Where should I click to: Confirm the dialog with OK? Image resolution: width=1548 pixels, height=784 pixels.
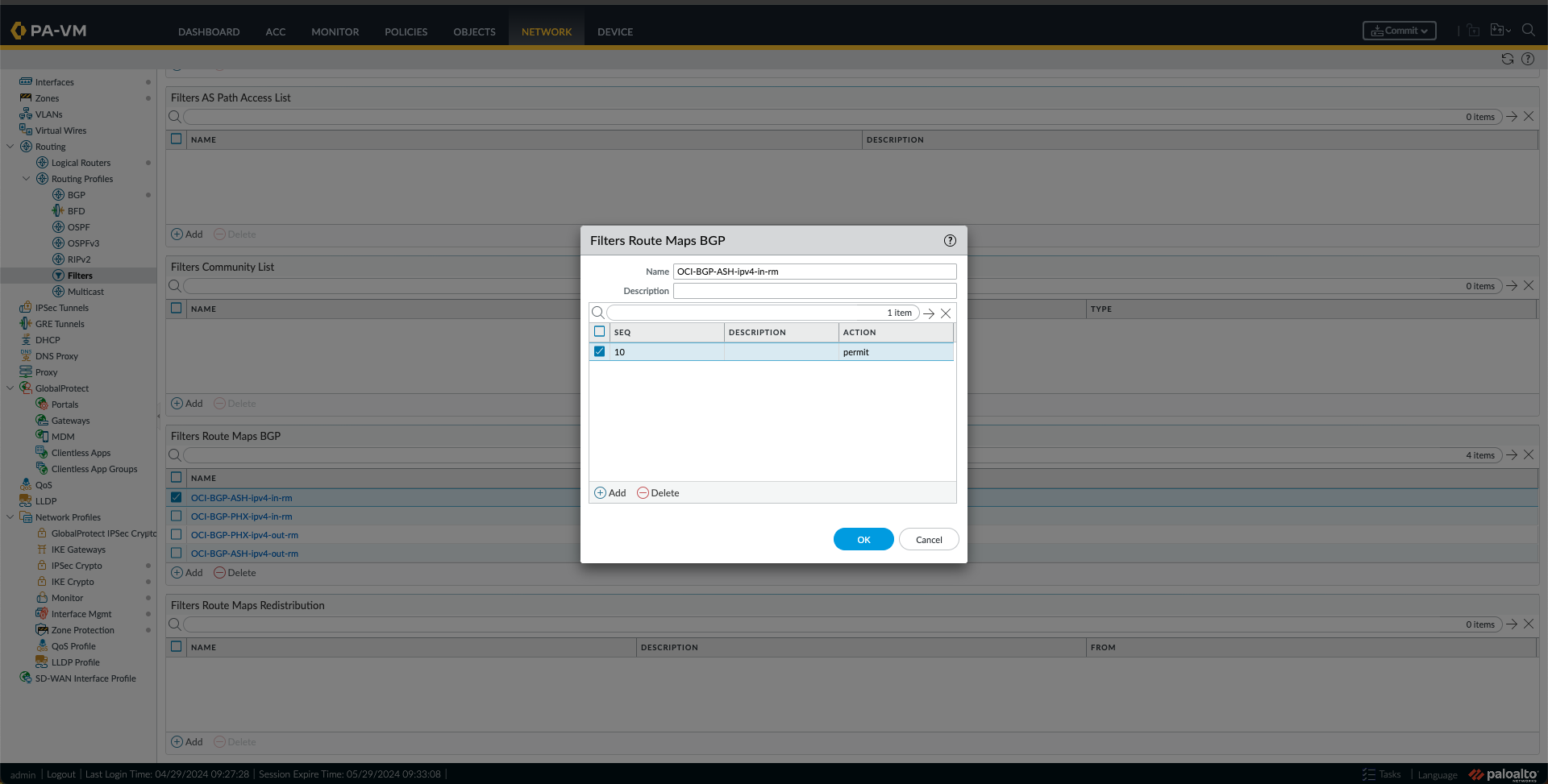863,540
